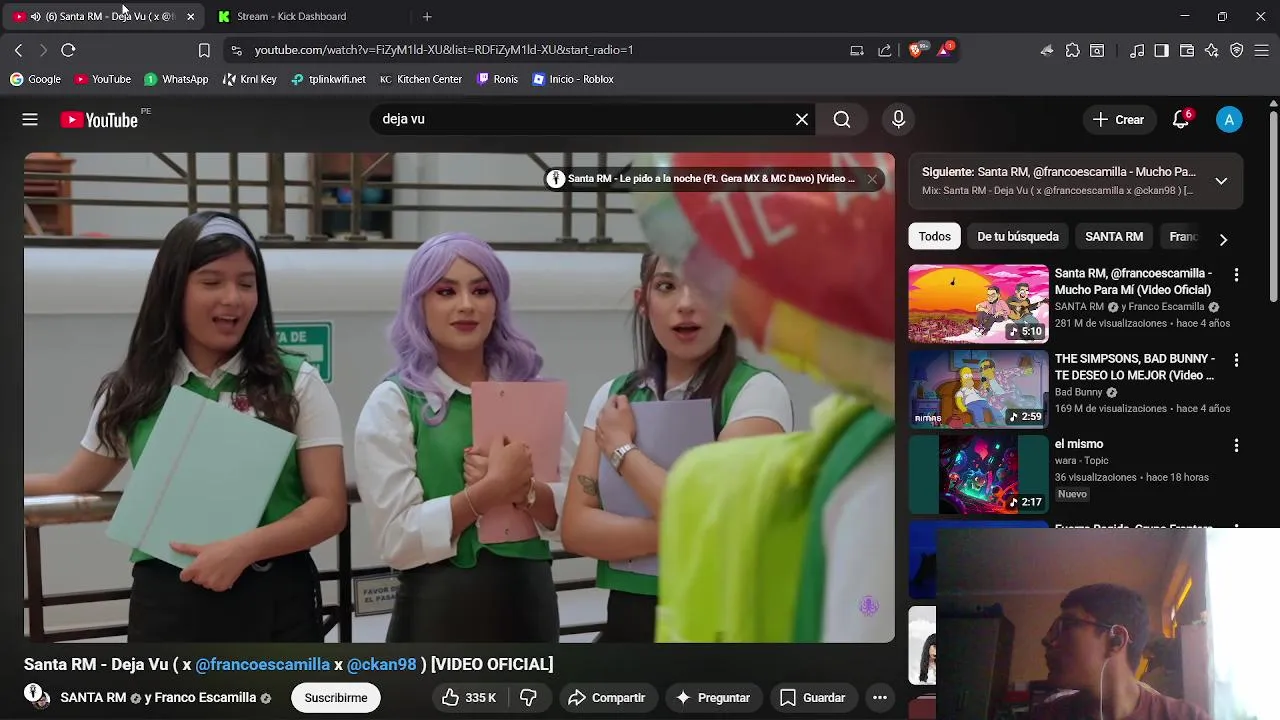The width and height of the screenshot is (1280, 720).
Task: Reload the current page
Action: point(68,50)
